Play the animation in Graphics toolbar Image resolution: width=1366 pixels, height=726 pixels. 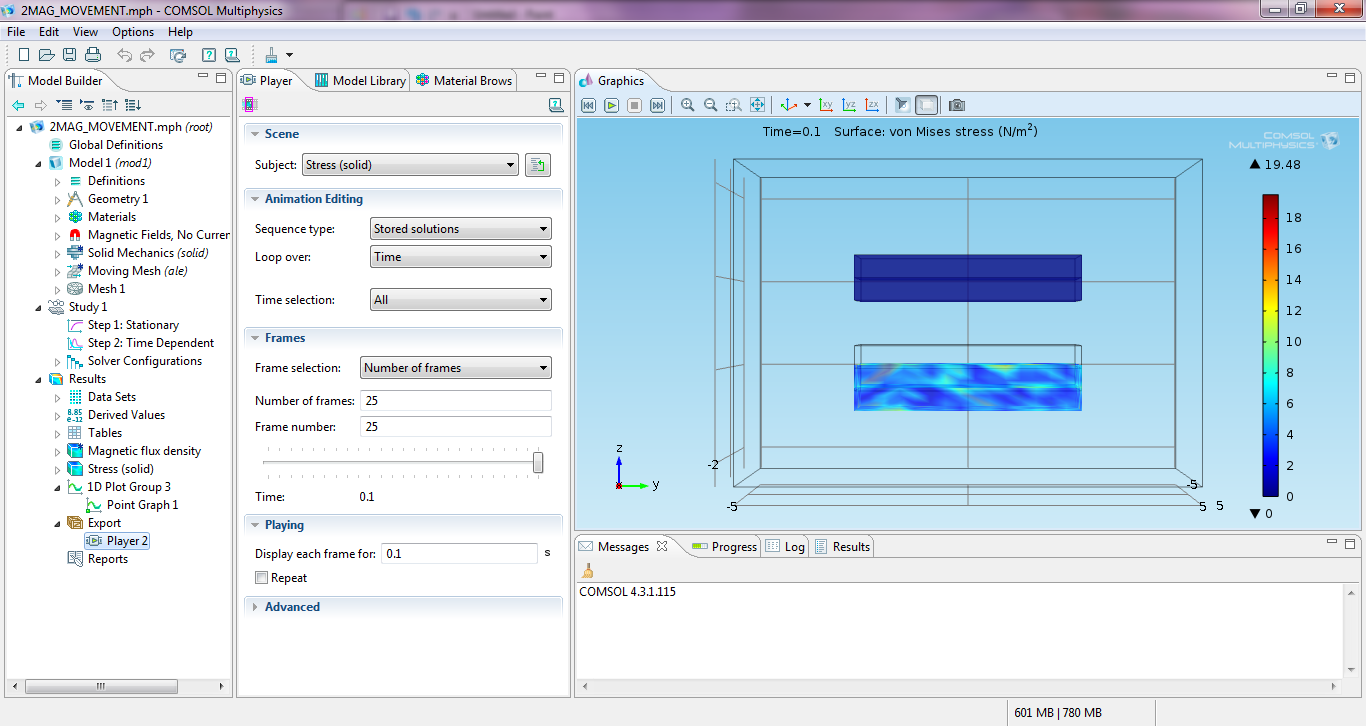click(611, 105)
